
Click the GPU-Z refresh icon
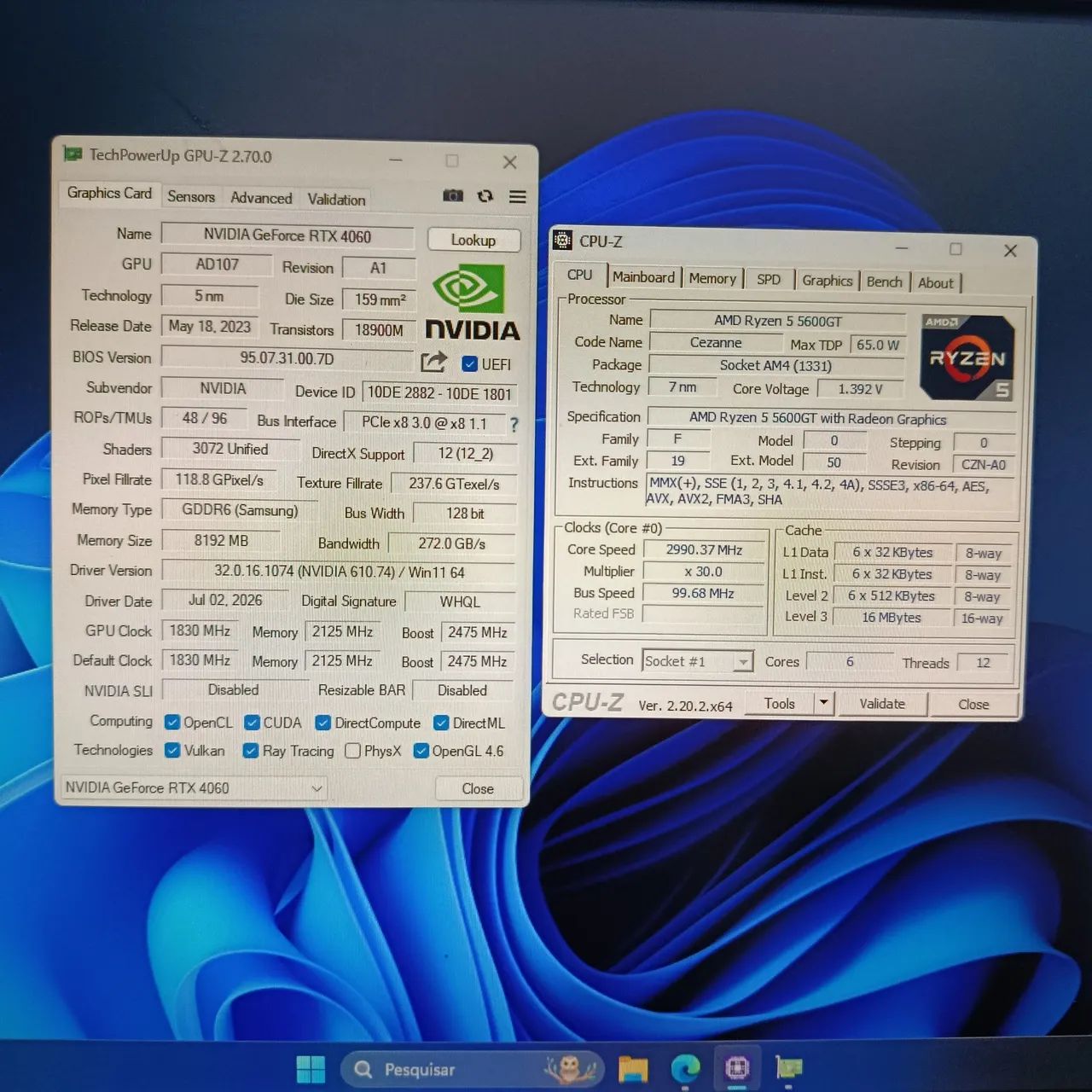point(485,196)
